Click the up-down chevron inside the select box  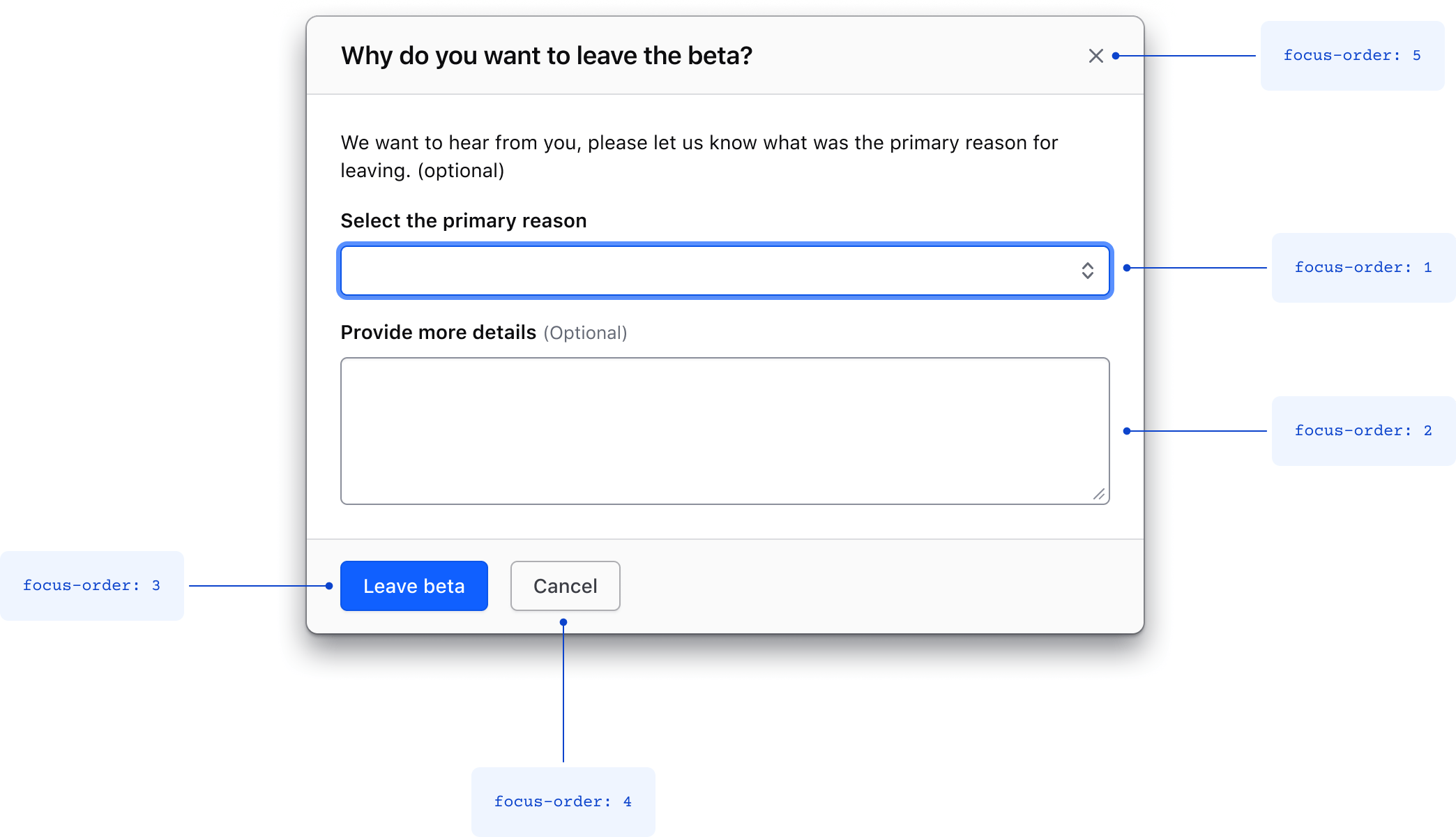pos(1087,271)
